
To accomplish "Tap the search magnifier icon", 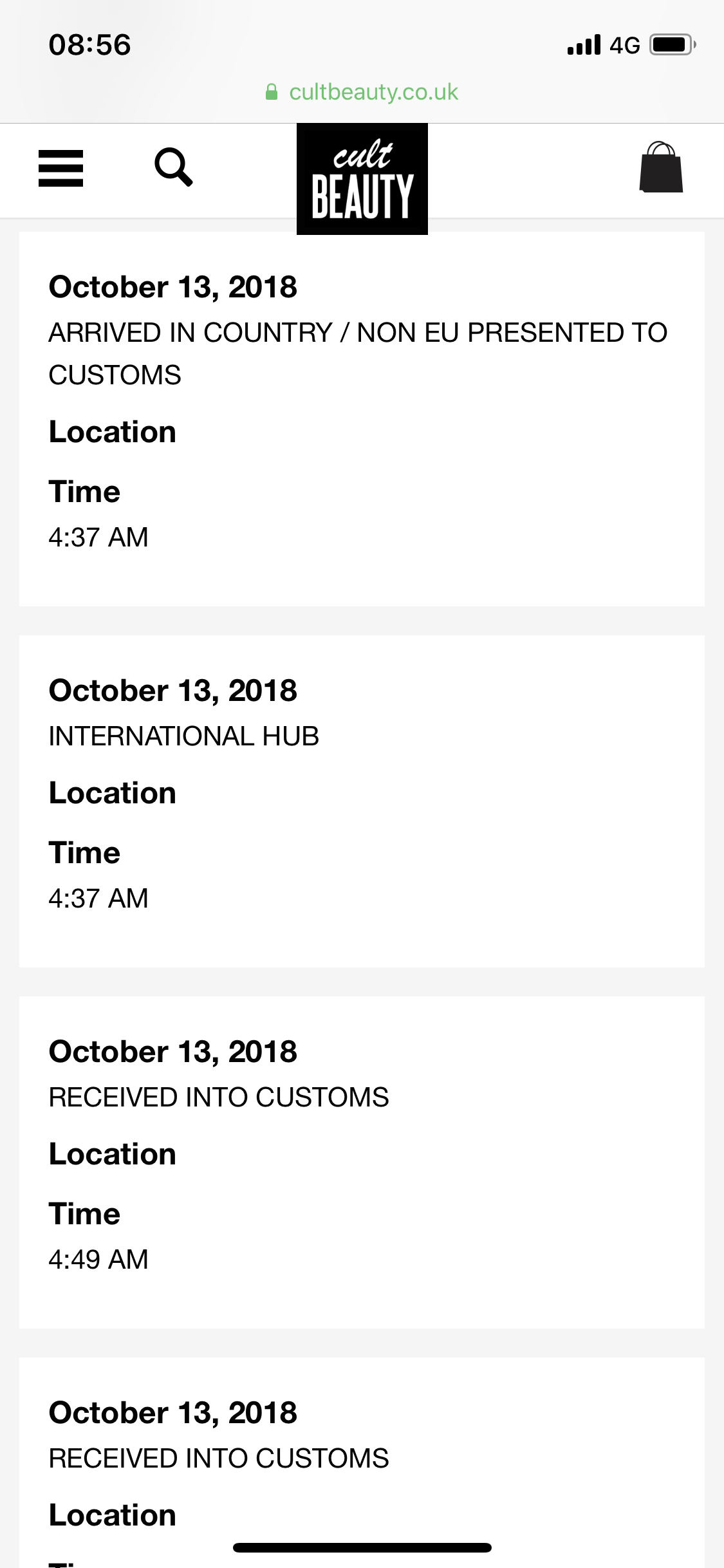I will point(173,167).
